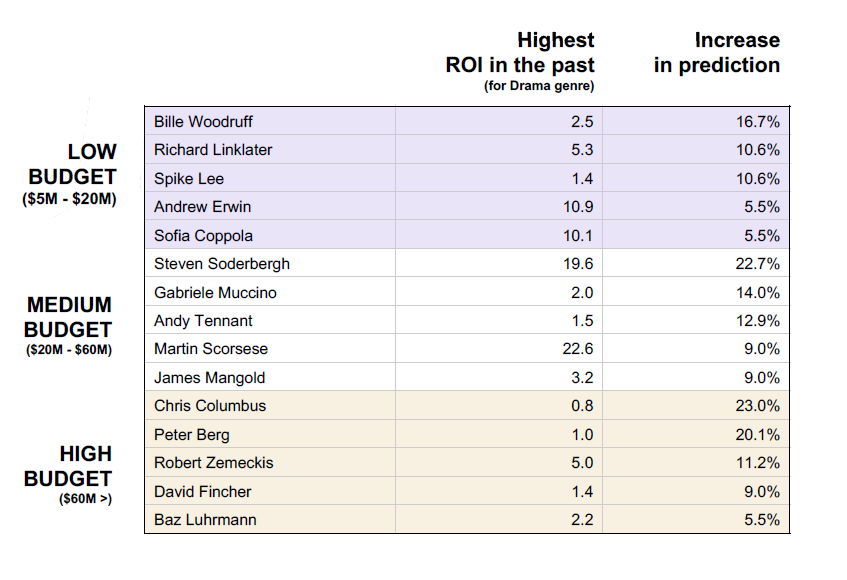Click the Sofia Coppola name cell

pos(203,236)
